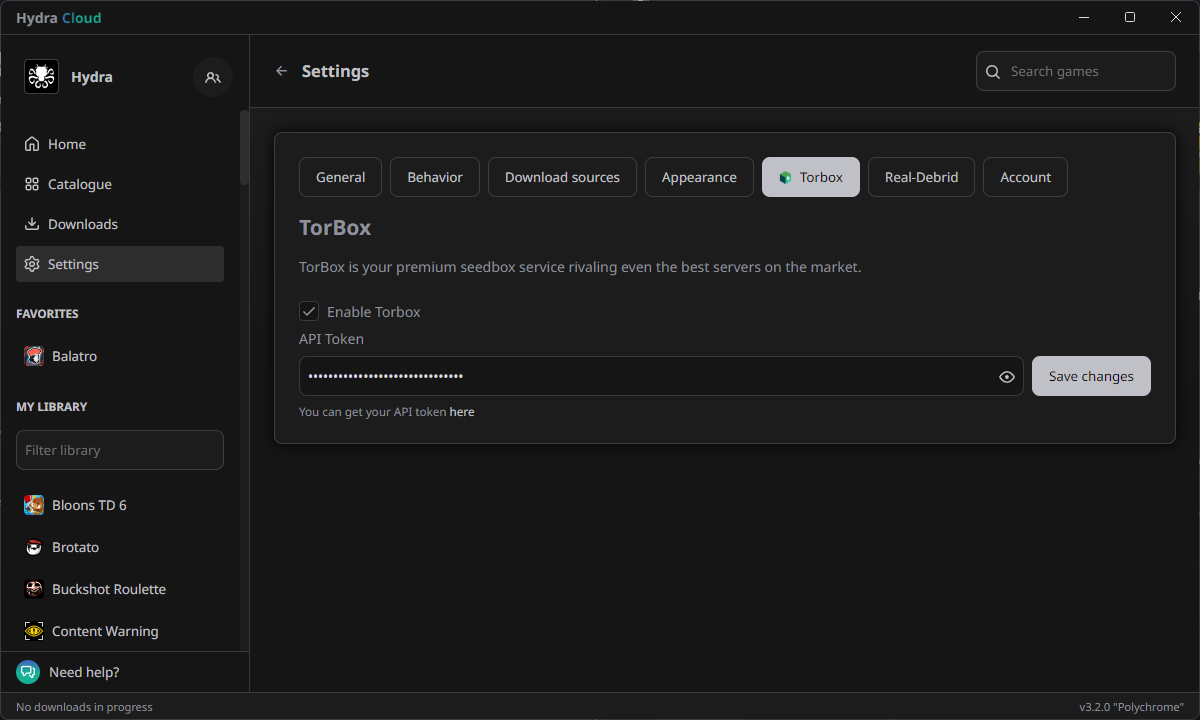Image resolution: width=1200 pixels, height=720 pixels.
Task: Focus the Filter library input
Action: (x=120, y=450)
